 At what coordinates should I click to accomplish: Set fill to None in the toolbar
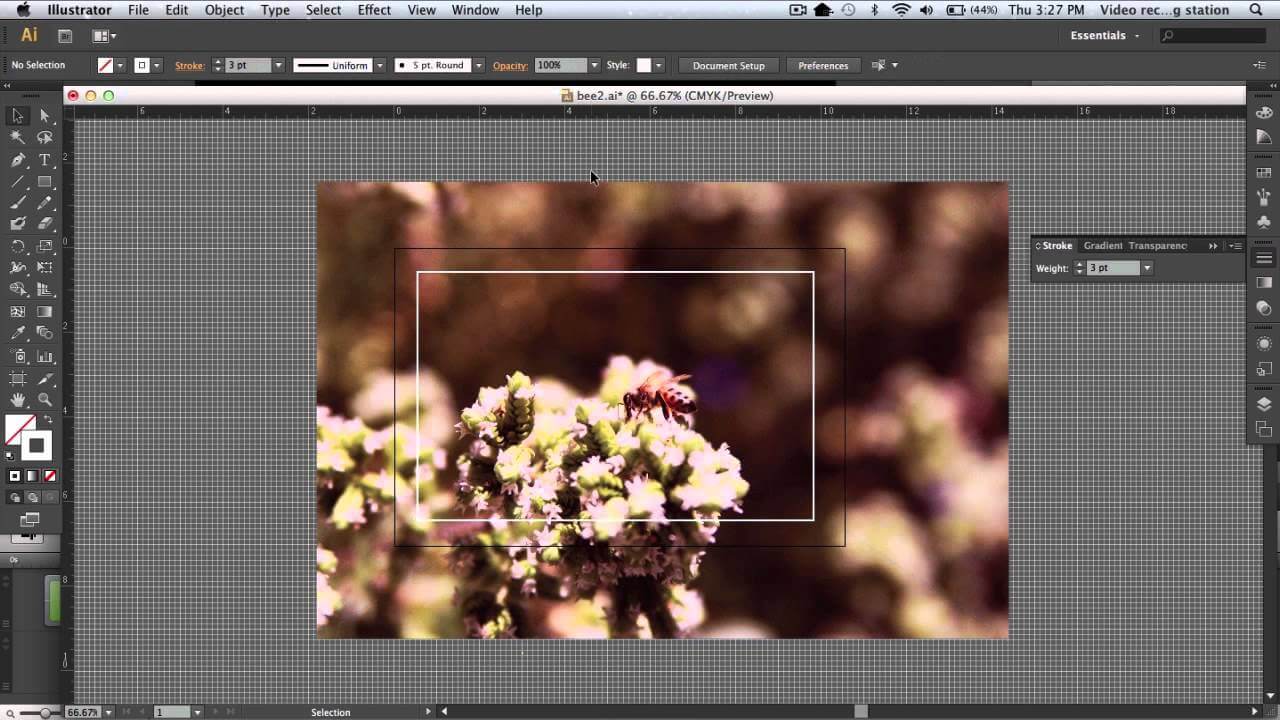[48, 476]
